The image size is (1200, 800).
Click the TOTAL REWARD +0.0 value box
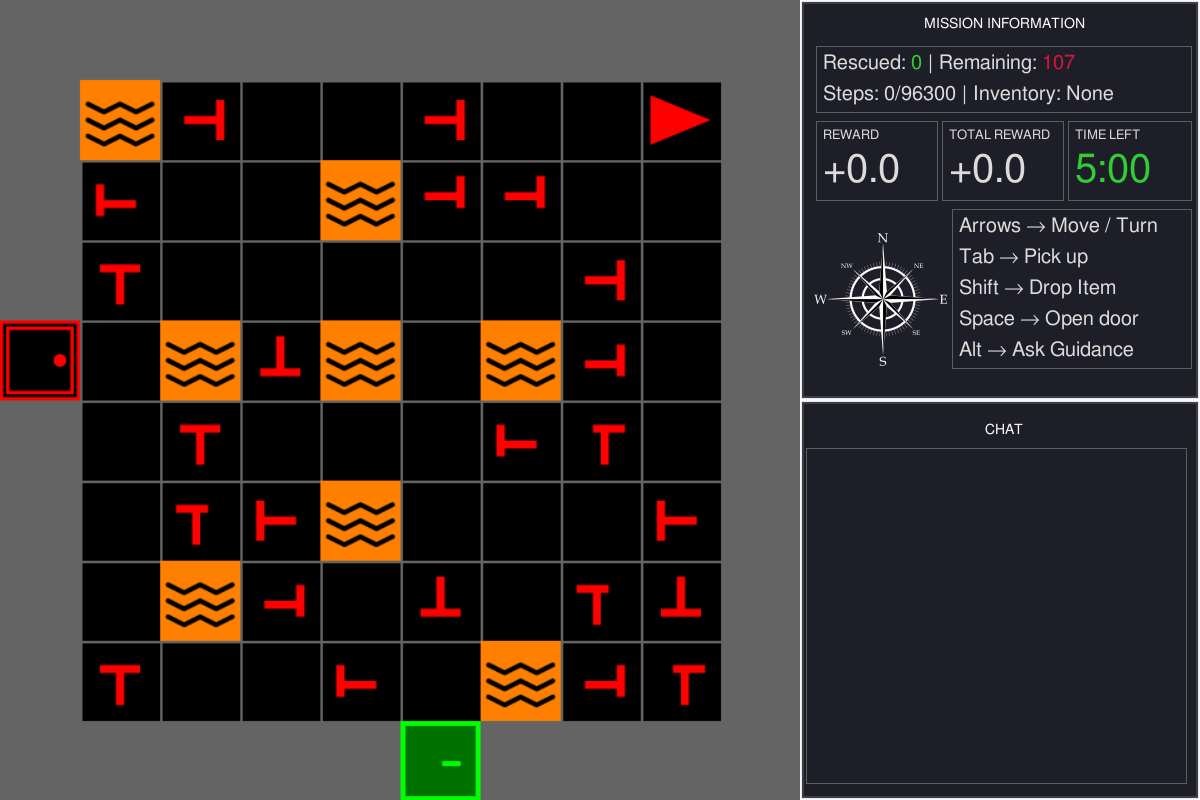[1003, 161]
